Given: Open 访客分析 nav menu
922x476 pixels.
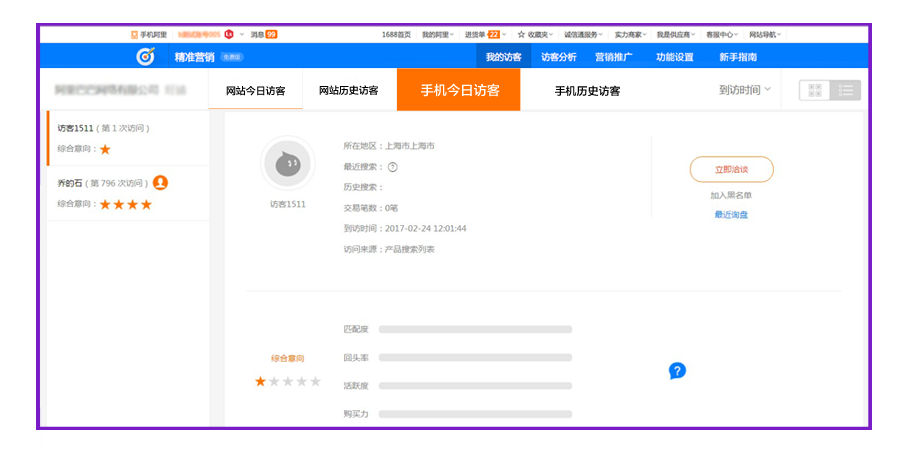Looking at the screenshot, I should 559,57.
